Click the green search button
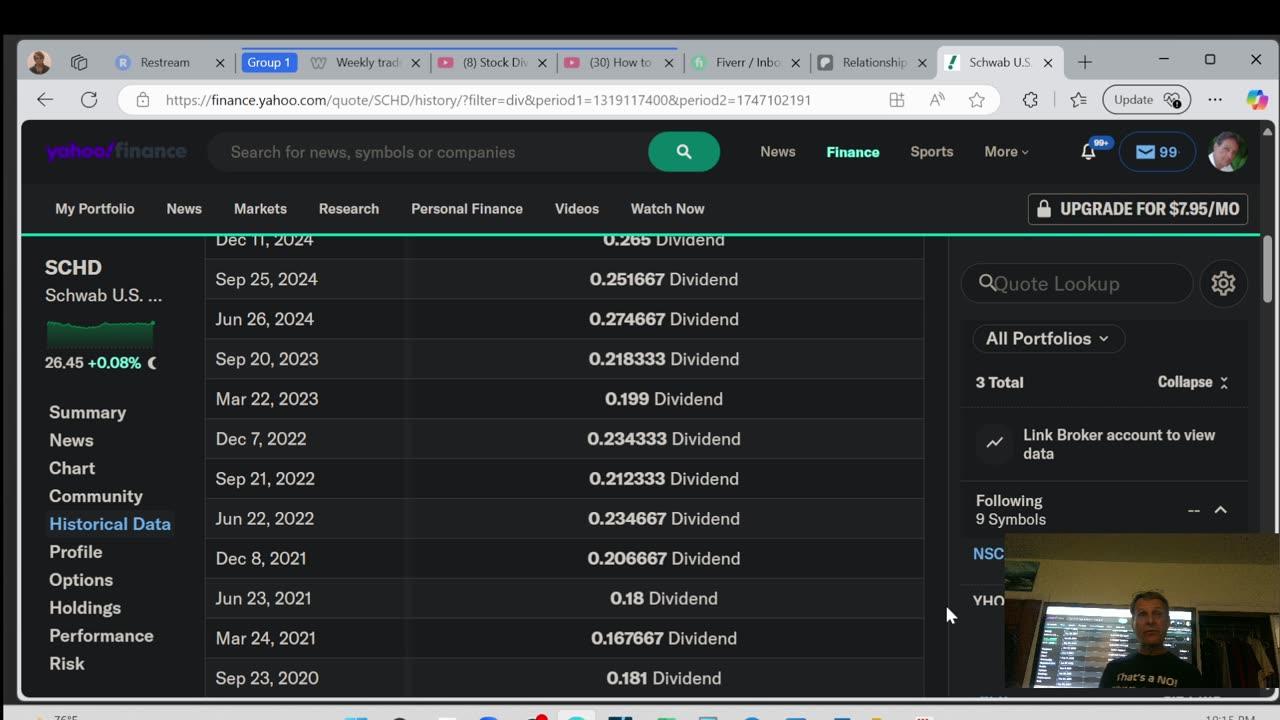 click(x=684, y=152)
